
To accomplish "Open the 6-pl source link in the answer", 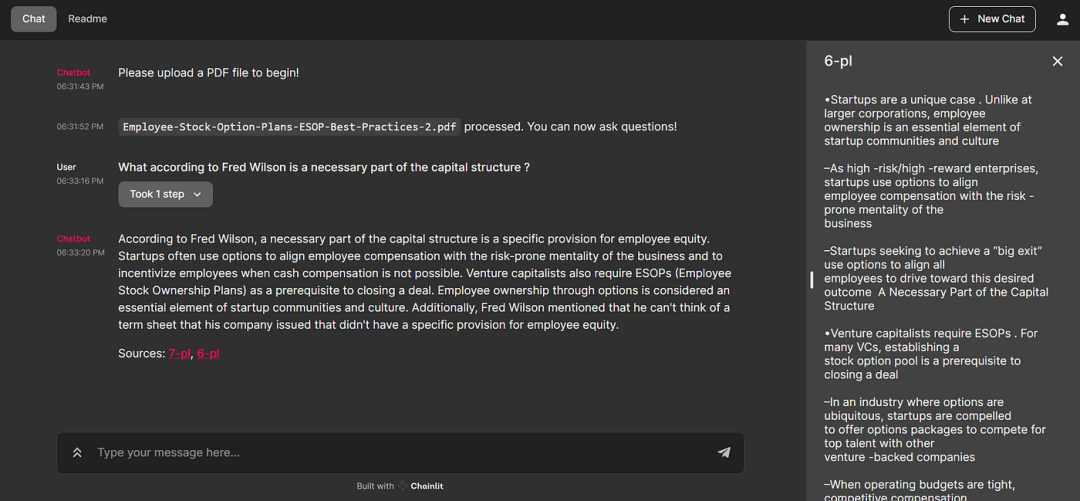I will click(208, 353).
